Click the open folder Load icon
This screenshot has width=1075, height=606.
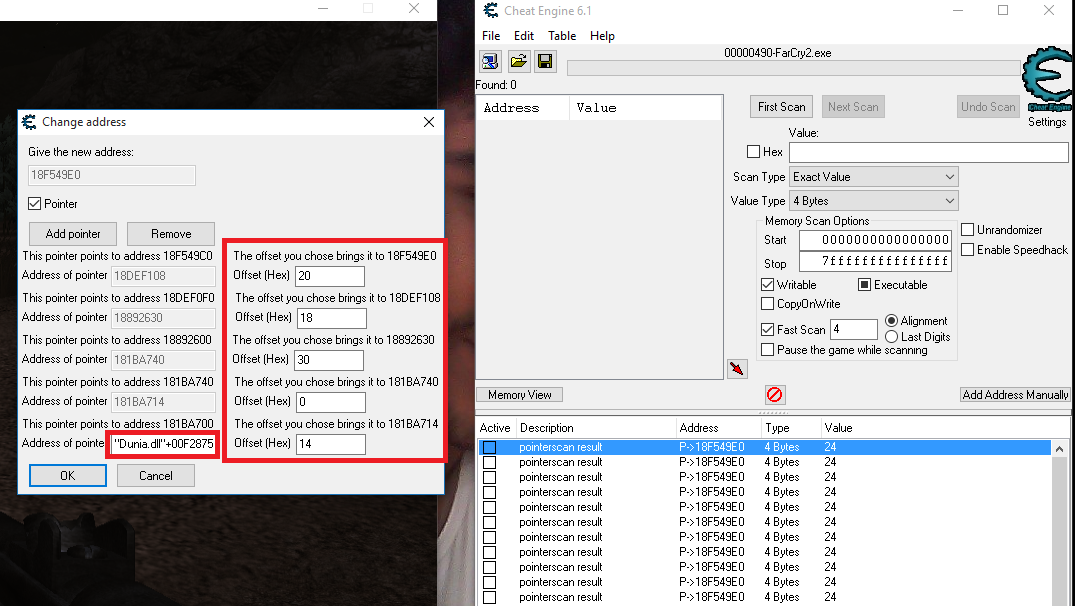(518, 62)
